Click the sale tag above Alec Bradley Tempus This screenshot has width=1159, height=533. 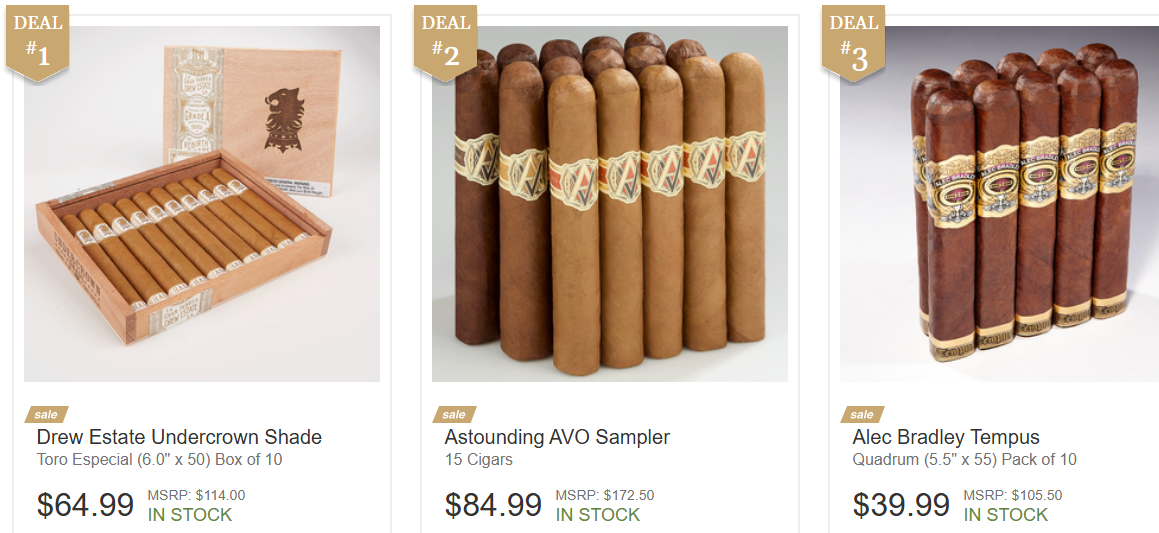point(862,414)
